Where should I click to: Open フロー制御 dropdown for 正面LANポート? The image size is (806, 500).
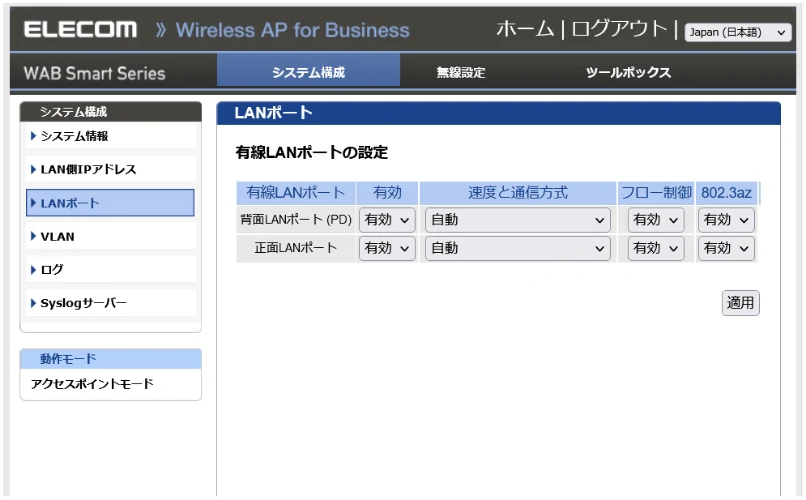click(x=656, y=248)
